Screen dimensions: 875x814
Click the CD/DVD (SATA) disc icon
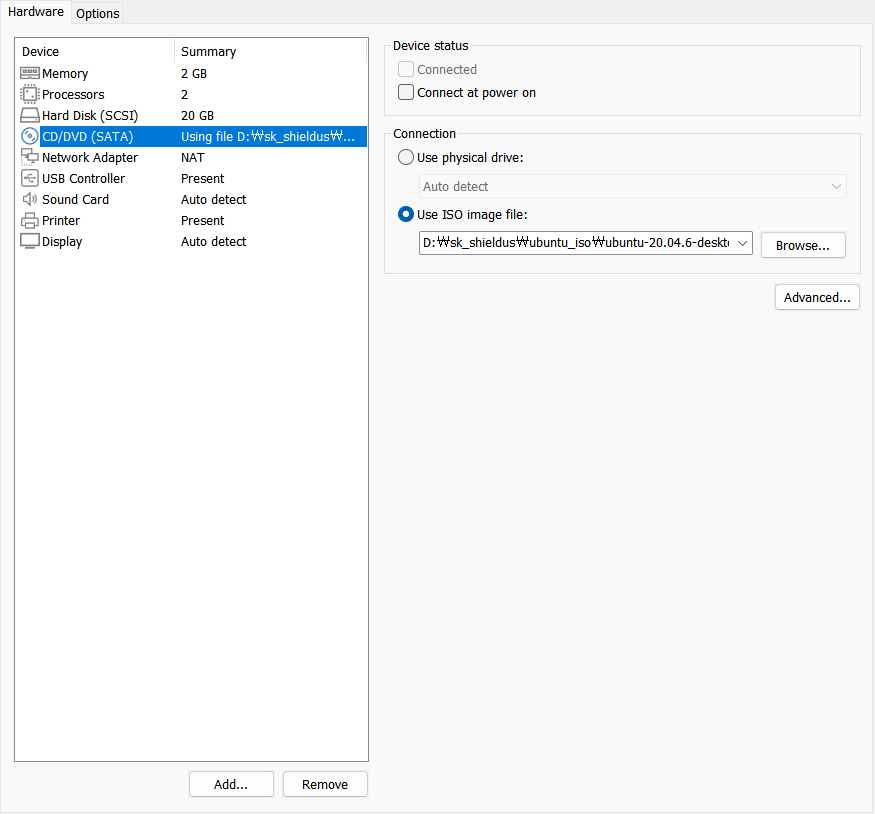pos(30,136)
